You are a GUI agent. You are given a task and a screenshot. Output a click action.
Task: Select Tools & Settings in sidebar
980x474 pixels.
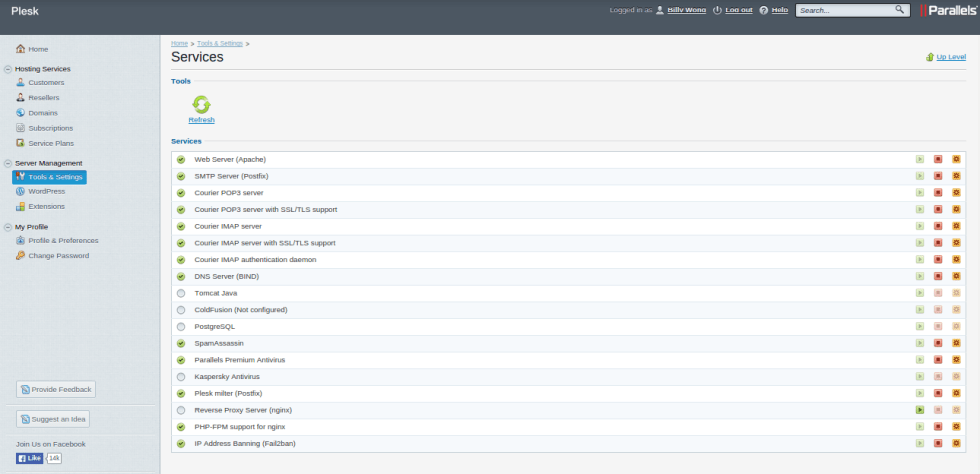click(x=49, y=177)
